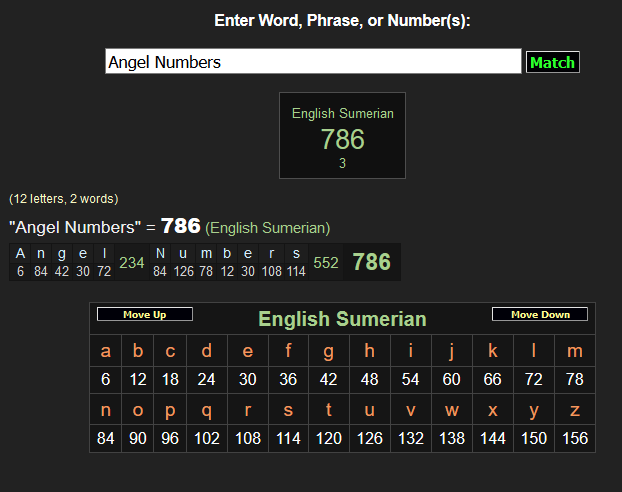Click the green Match button
Viewport: 622px width, 492px height.
[x=552, y=62]
